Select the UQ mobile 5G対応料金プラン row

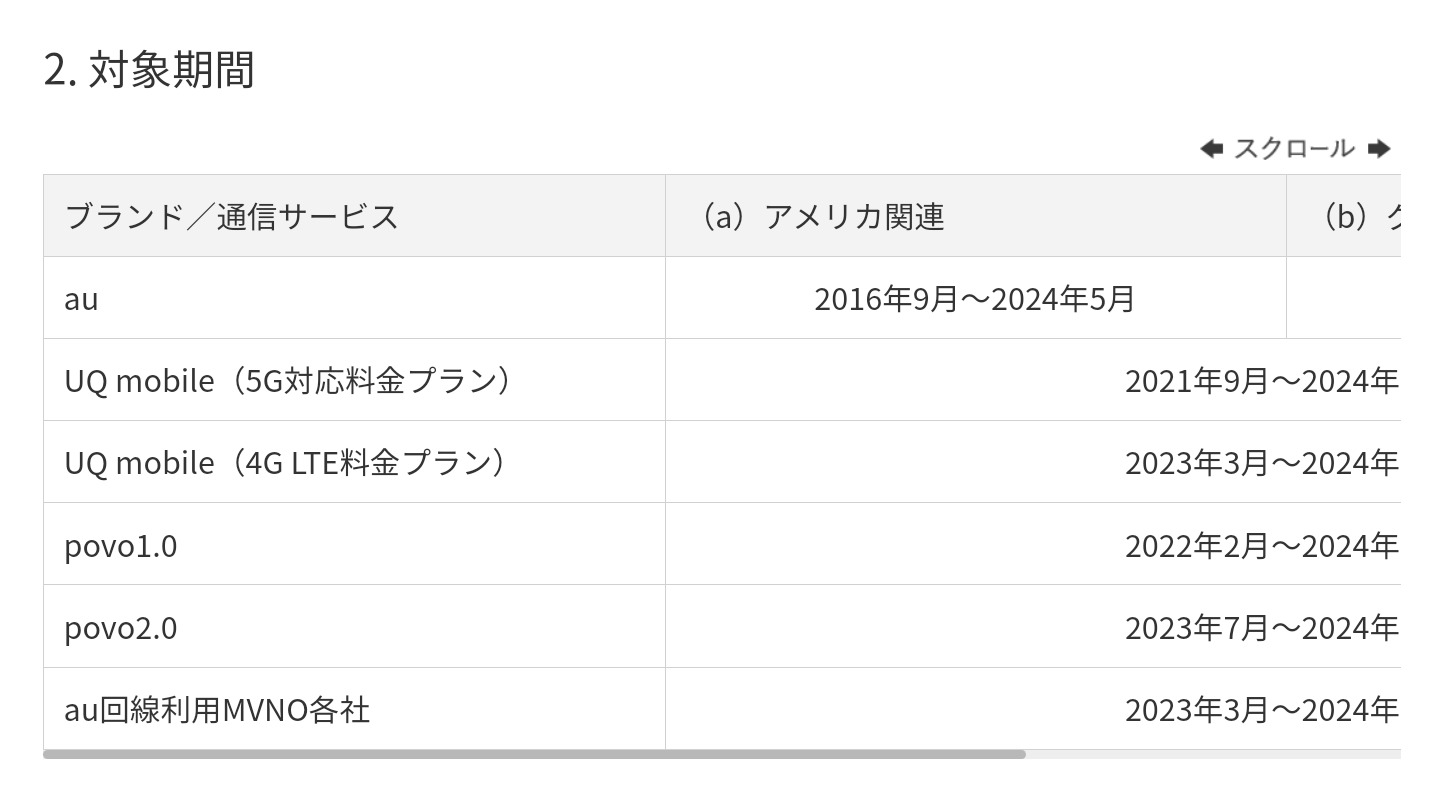[x=288, y=381]
